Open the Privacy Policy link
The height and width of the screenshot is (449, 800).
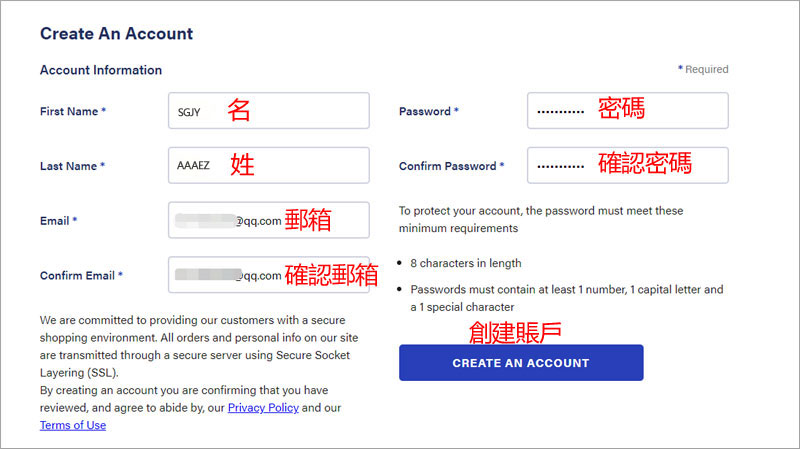(x=262, y=408)
